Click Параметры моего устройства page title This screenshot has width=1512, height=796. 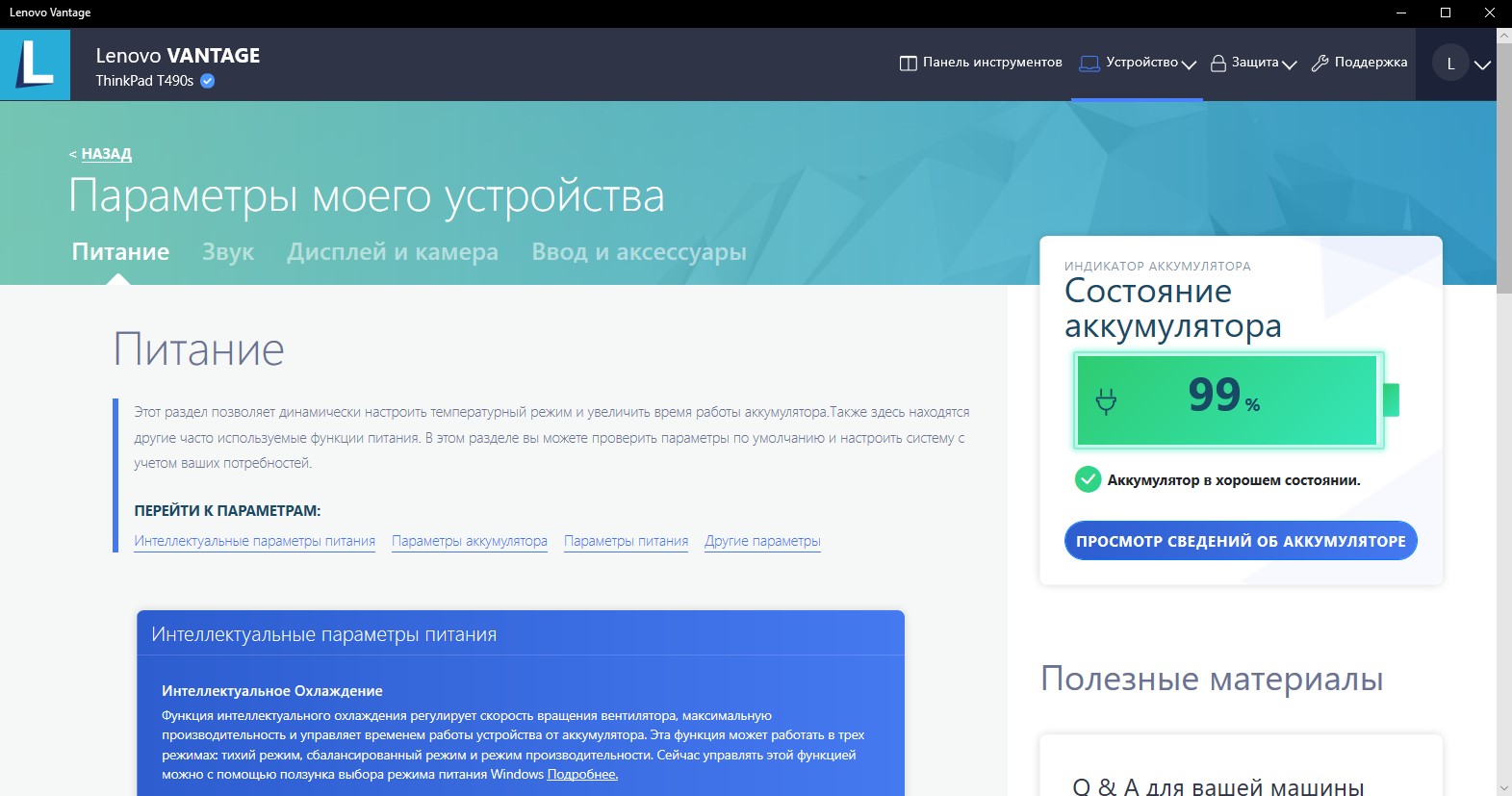pos(367,197)
